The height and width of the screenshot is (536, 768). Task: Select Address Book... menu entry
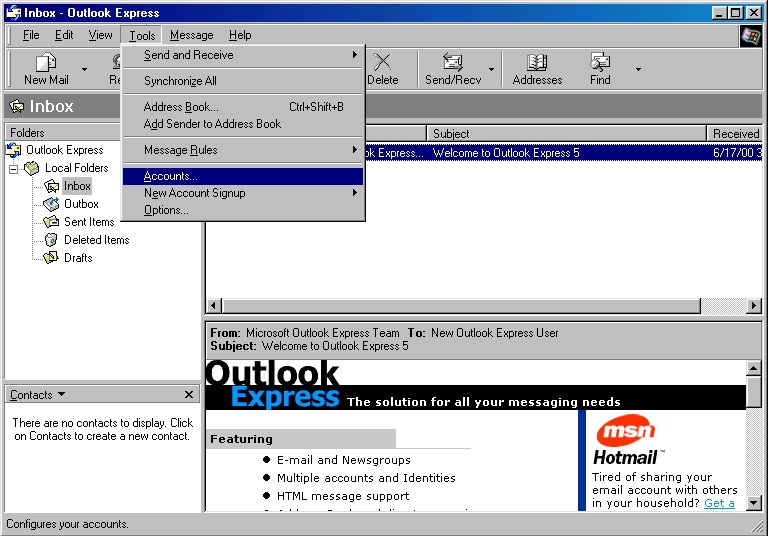pos(243,107)
